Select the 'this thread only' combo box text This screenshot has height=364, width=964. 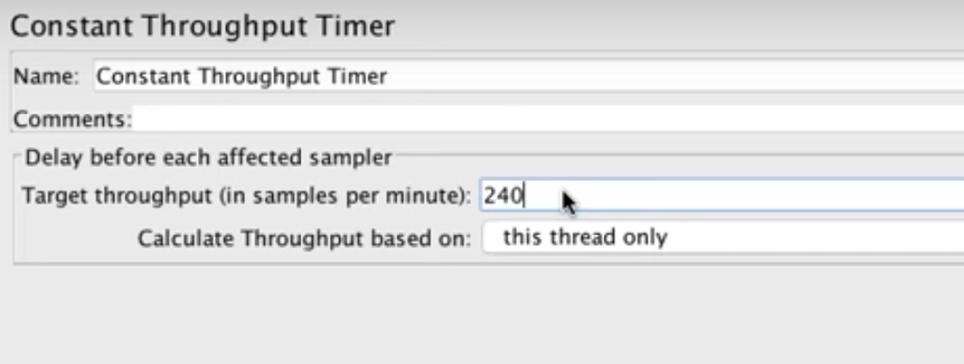585,237
